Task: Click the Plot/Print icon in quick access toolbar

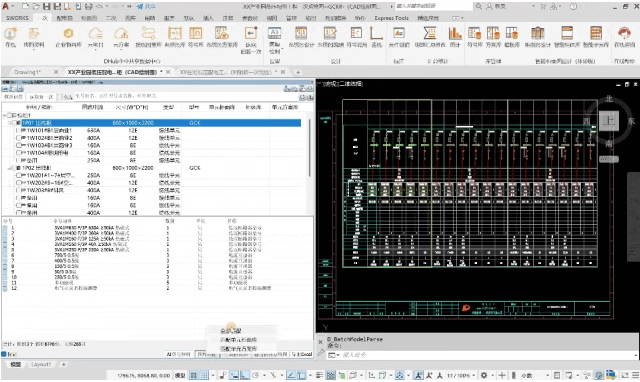Action: coord(89,6)
